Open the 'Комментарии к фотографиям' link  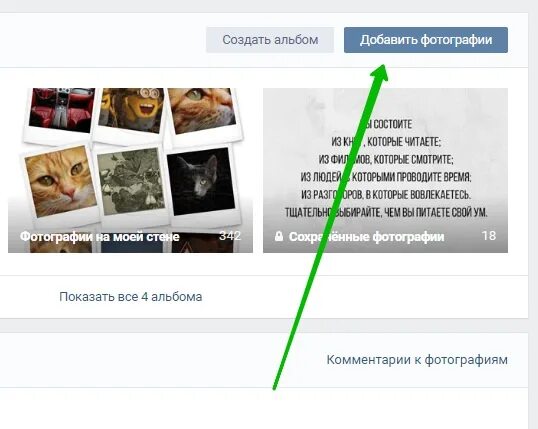coord(417,360)
